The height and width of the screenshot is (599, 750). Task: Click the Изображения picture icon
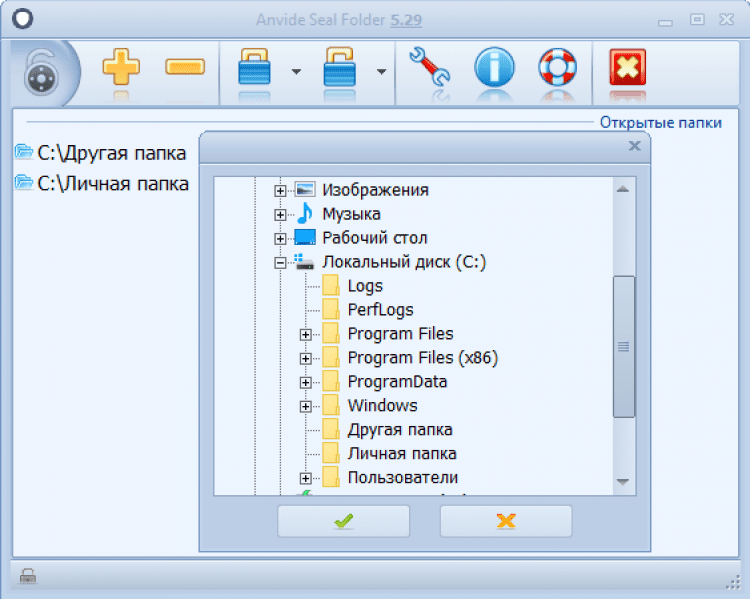305,189
